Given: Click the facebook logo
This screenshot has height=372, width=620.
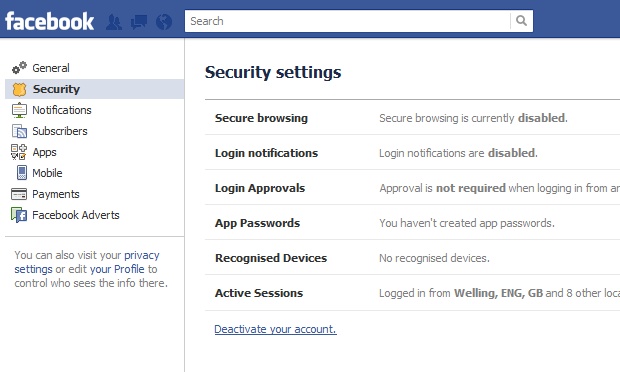Looking at the screenshot, I should 49,21.
